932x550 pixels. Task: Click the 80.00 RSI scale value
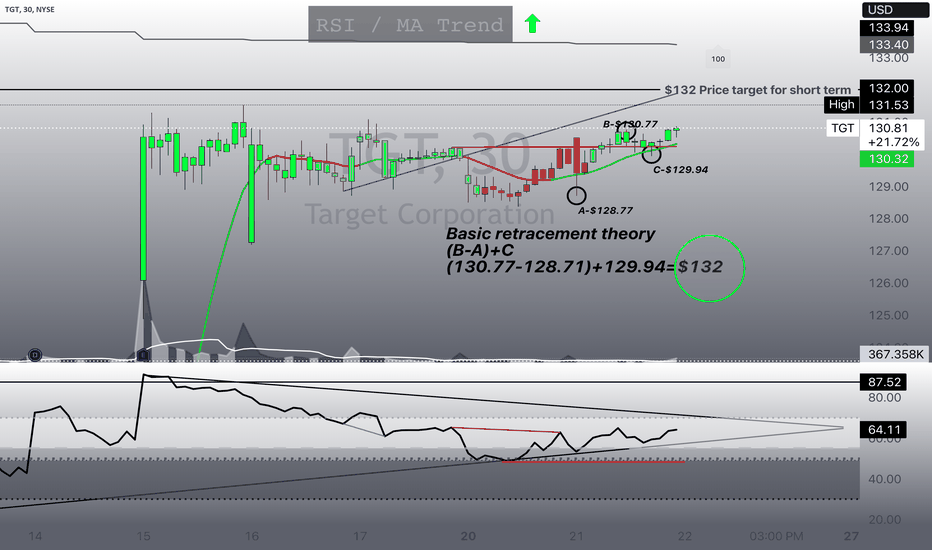tap(884, 398)
